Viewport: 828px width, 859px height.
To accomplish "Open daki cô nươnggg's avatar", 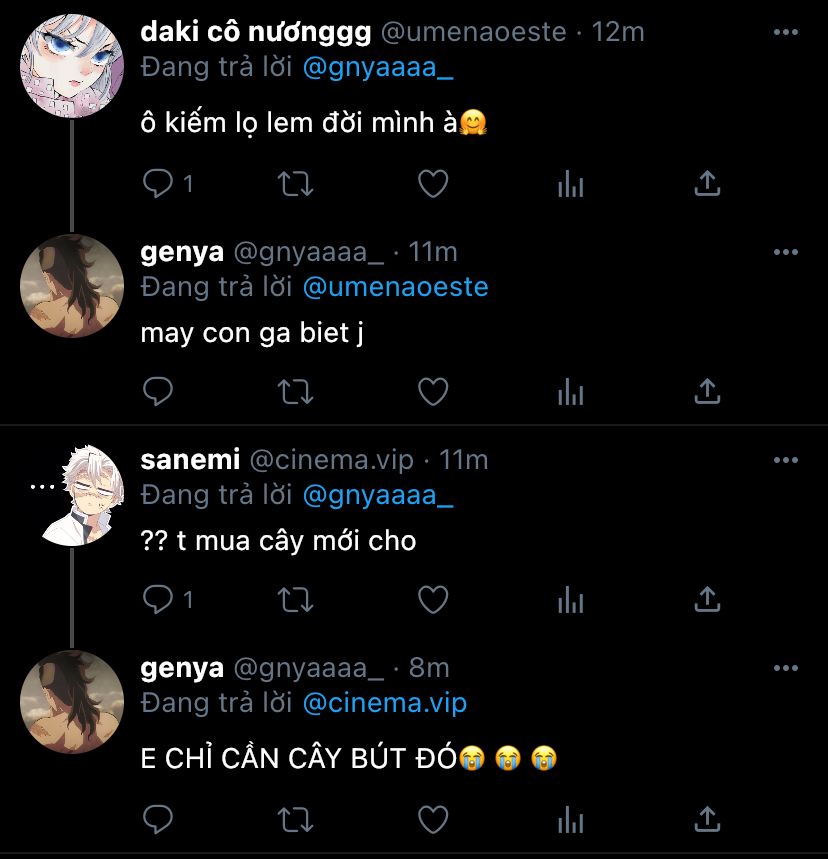I will (72, 66).
